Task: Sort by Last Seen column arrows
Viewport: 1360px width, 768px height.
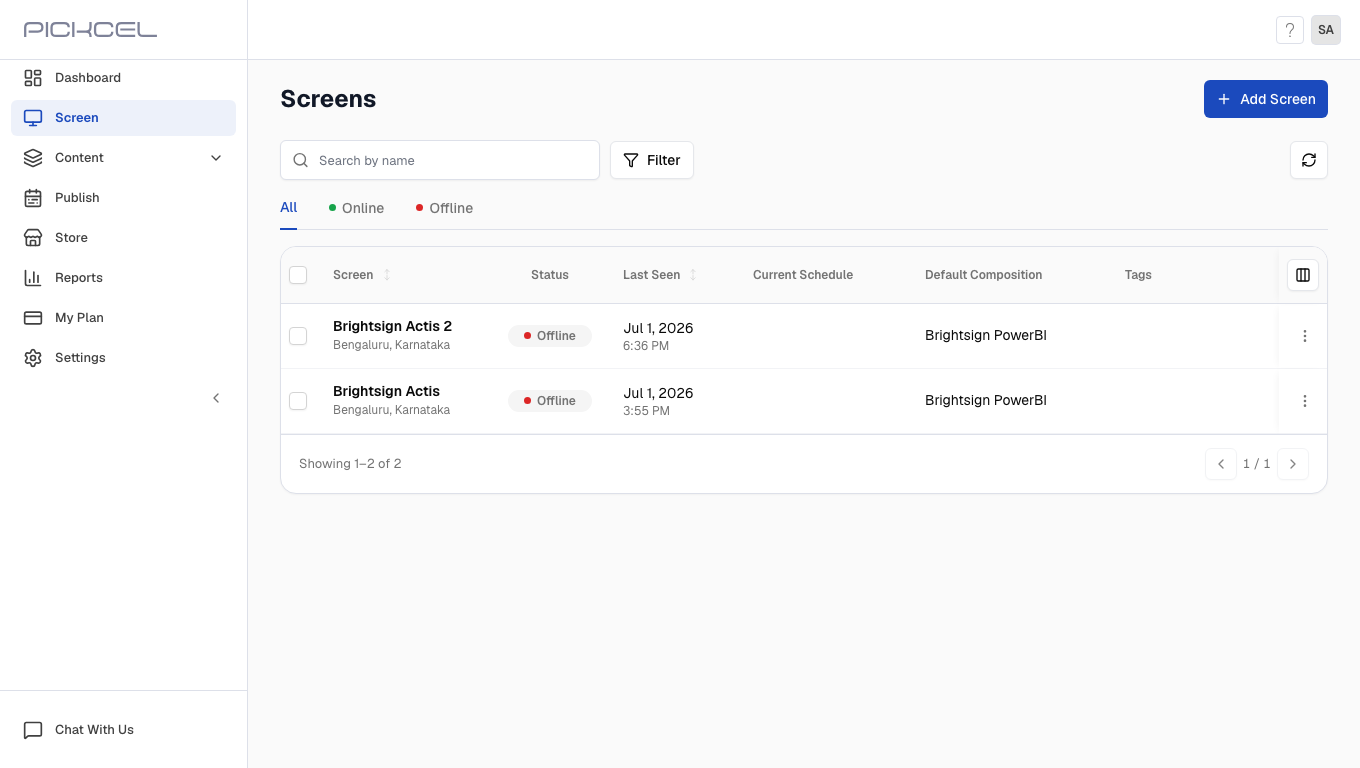Action: [693, 275]
